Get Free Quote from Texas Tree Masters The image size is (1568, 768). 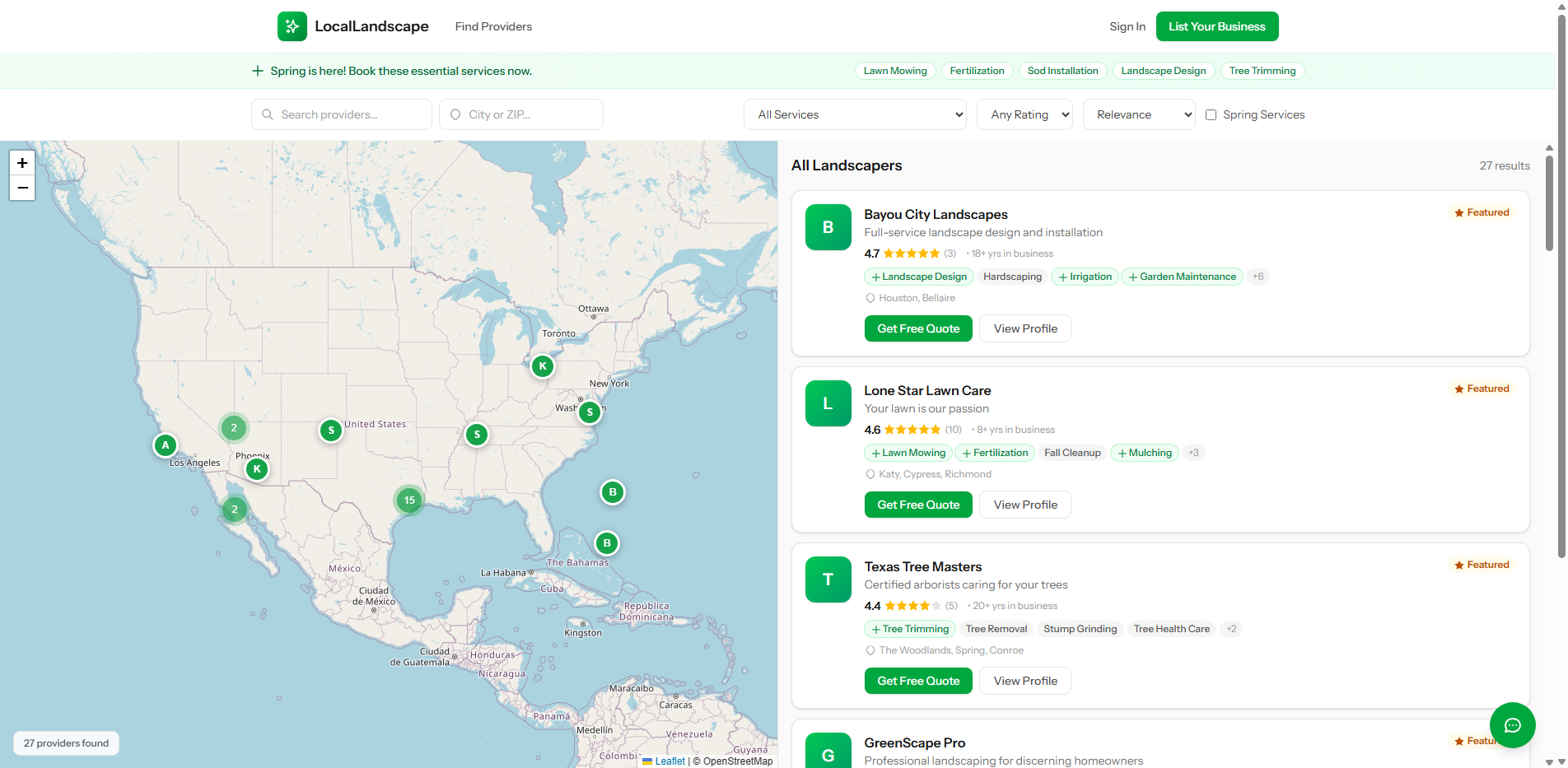918,681
